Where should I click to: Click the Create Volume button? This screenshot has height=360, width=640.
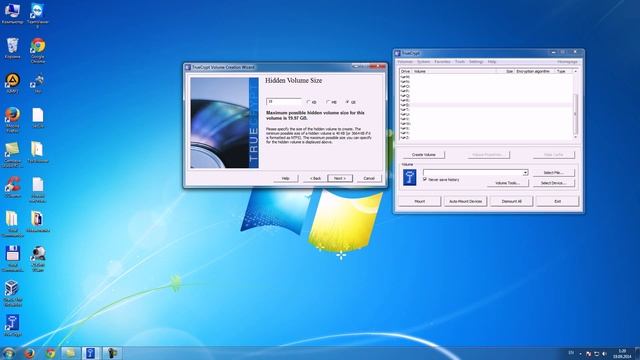pyautogui.click(x=424, y=155)
